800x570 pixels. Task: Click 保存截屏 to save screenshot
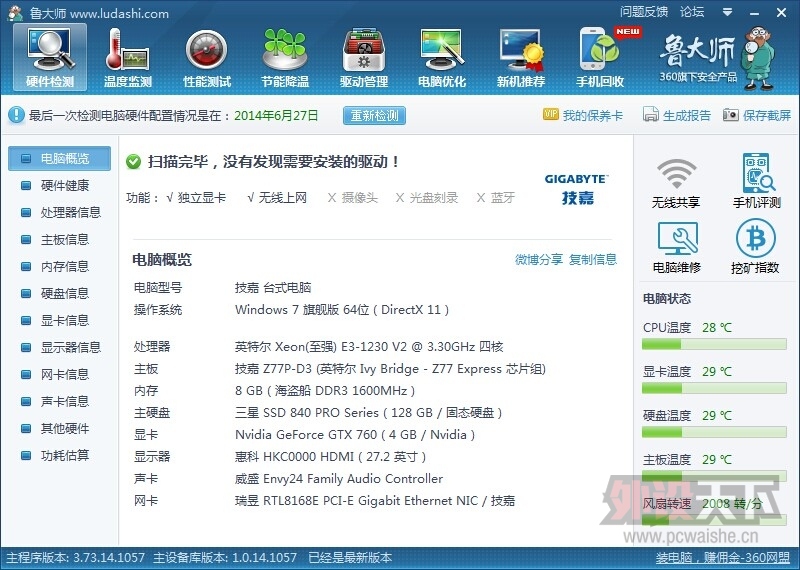[757, 115]
